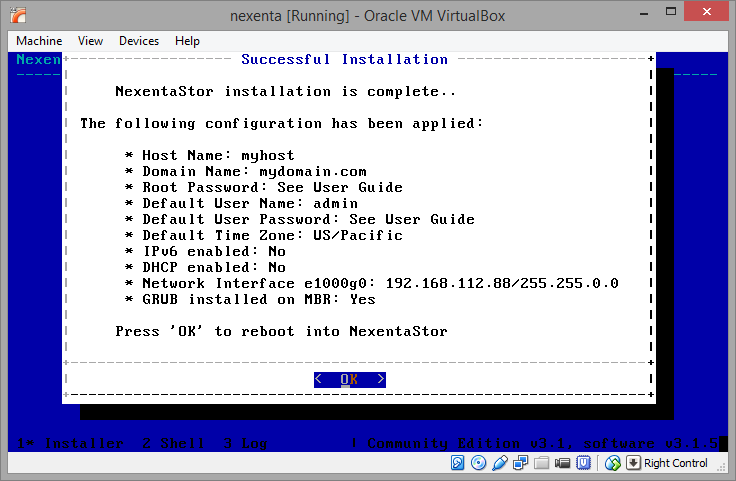This screenshot has height=481, width=736.
Task: Click OK to reboot into NexentaStor
Action: pyautogui.click(x=350, y=379)
